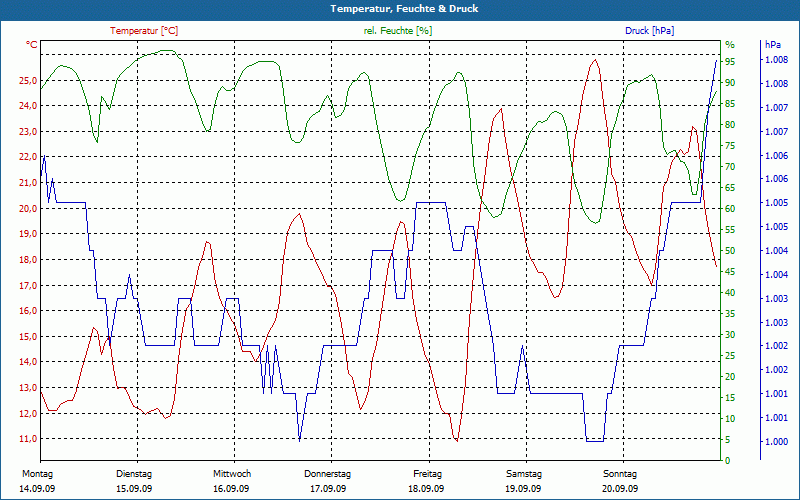Click the green '30' humidity axis value
This screenshot has width=800, height=500.
[730, 335]
